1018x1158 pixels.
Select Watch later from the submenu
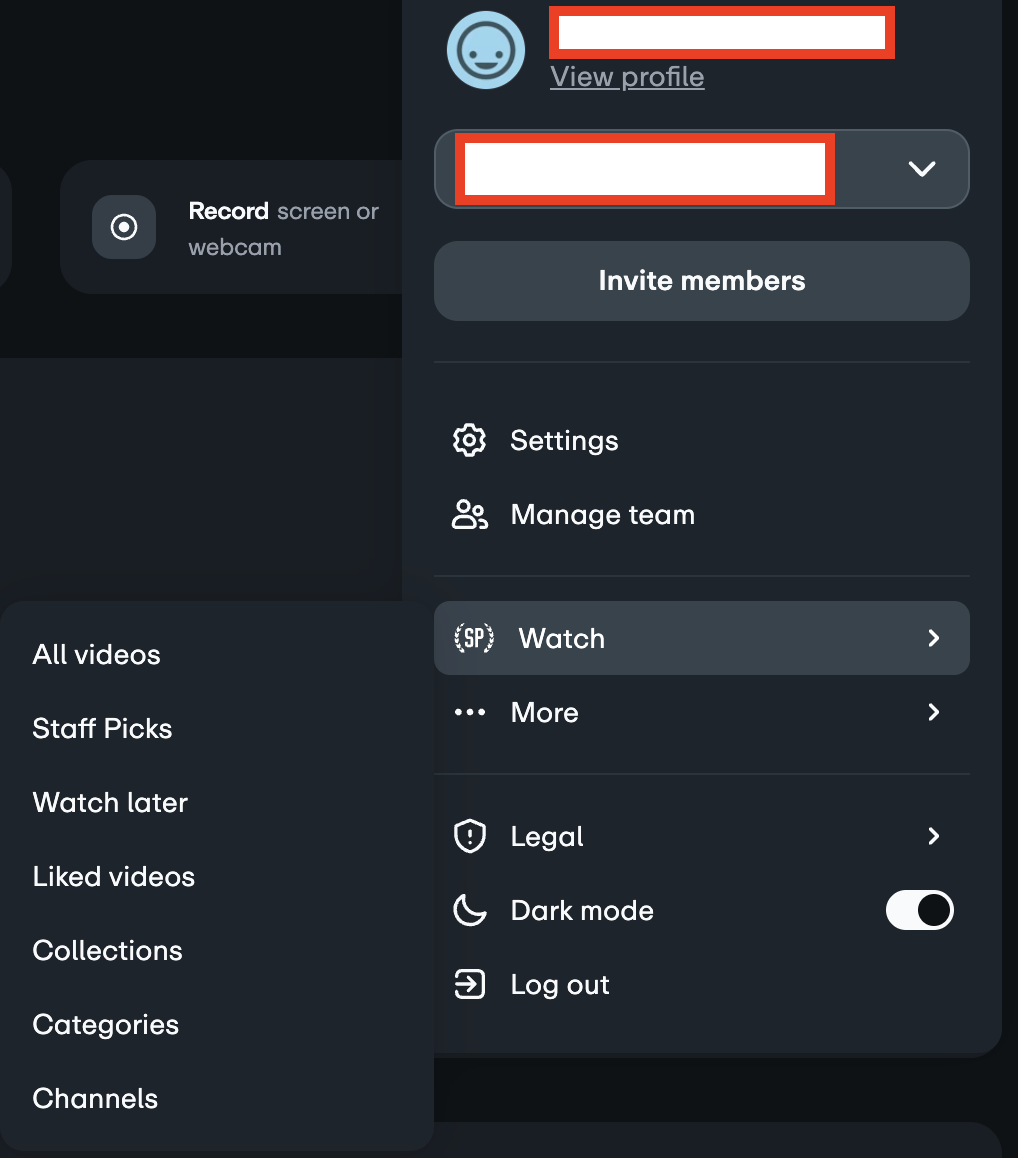click(110, 803)
